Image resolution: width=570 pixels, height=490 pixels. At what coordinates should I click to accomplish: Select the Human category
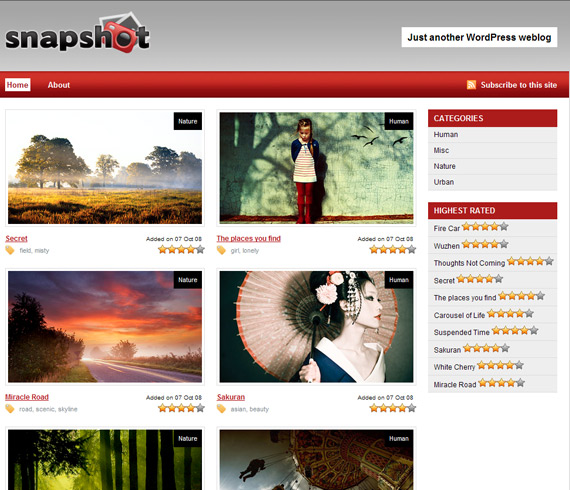pos(492,134)
